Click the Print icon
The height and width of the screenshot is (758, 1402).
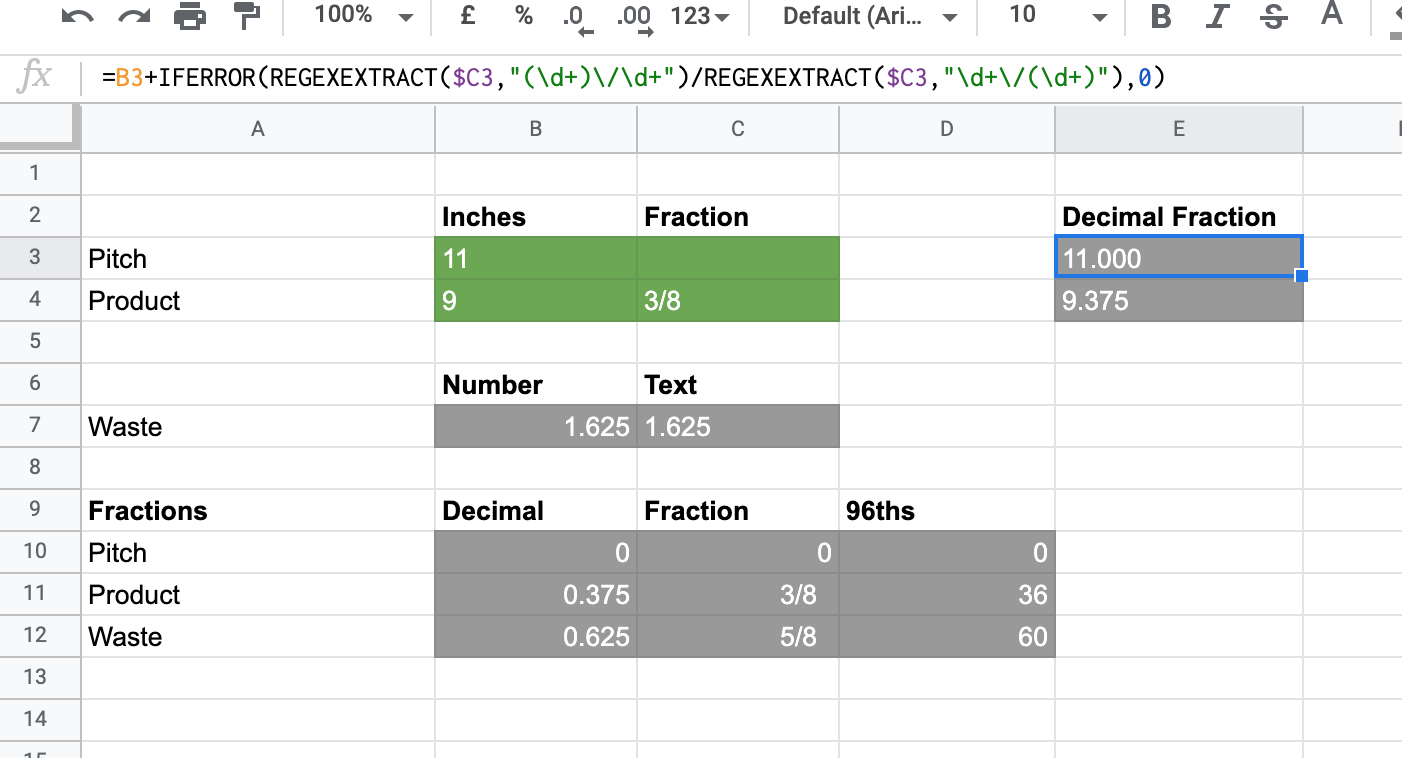189,16
